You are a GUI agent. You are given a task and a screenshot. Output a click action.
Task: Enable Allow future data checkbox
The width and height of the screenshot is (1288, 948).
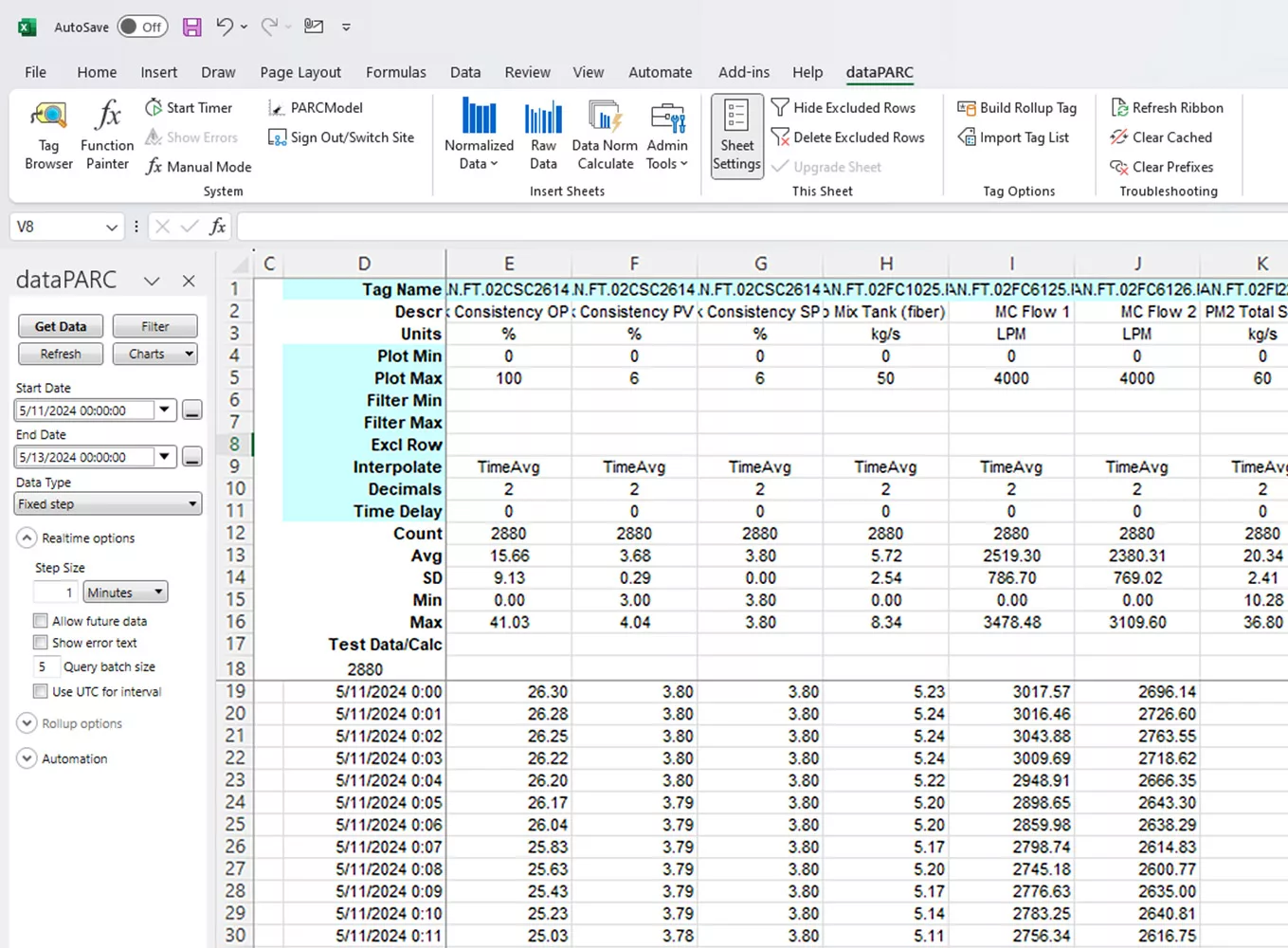click(40, 621)
